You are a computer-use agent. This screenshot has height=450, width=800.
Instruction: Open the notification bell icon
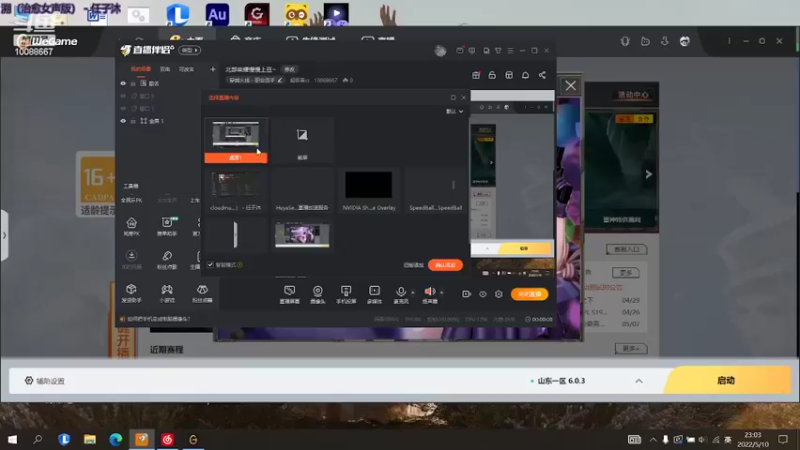click(x=525, y=75)
